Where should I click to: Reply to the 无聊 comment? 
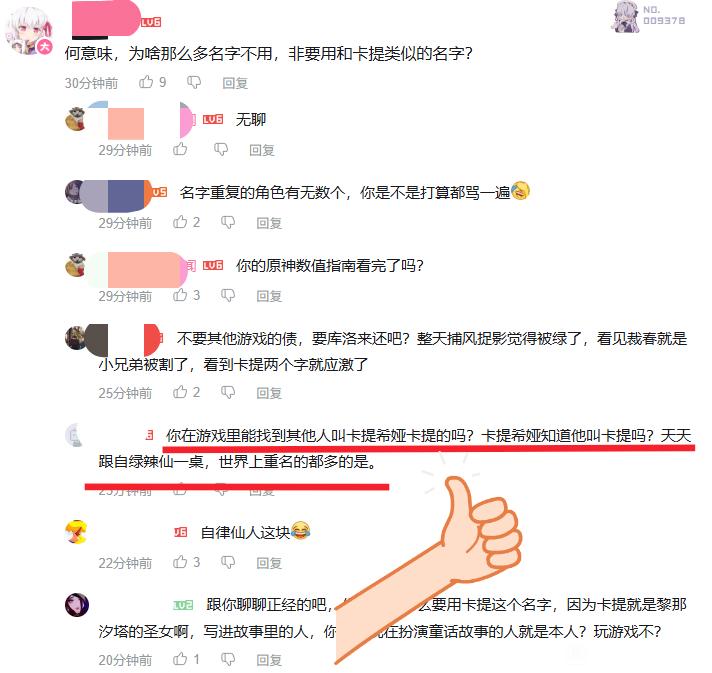click(x=262, y=150)
